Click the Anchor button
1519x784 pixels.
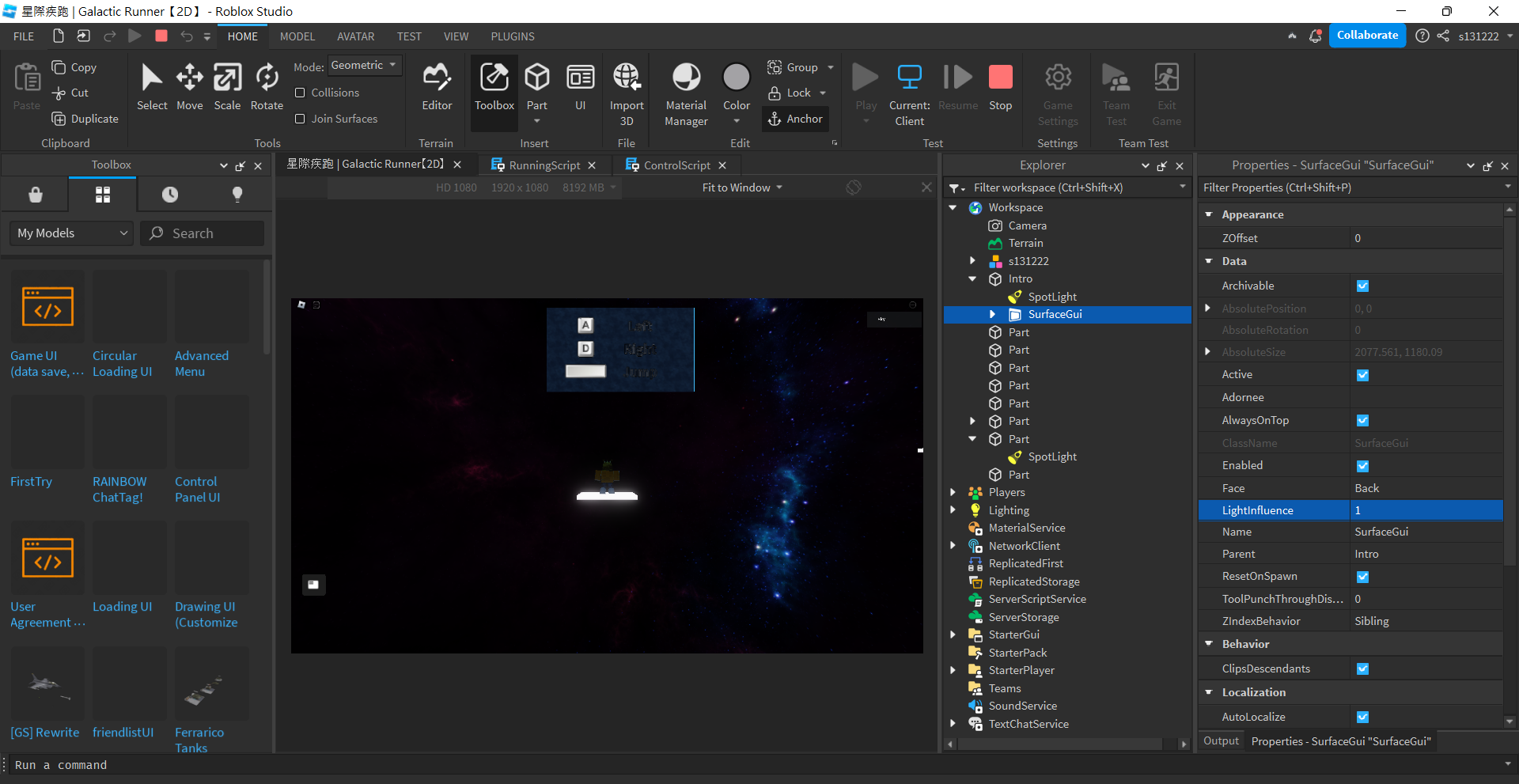click(x=796, y=119)
